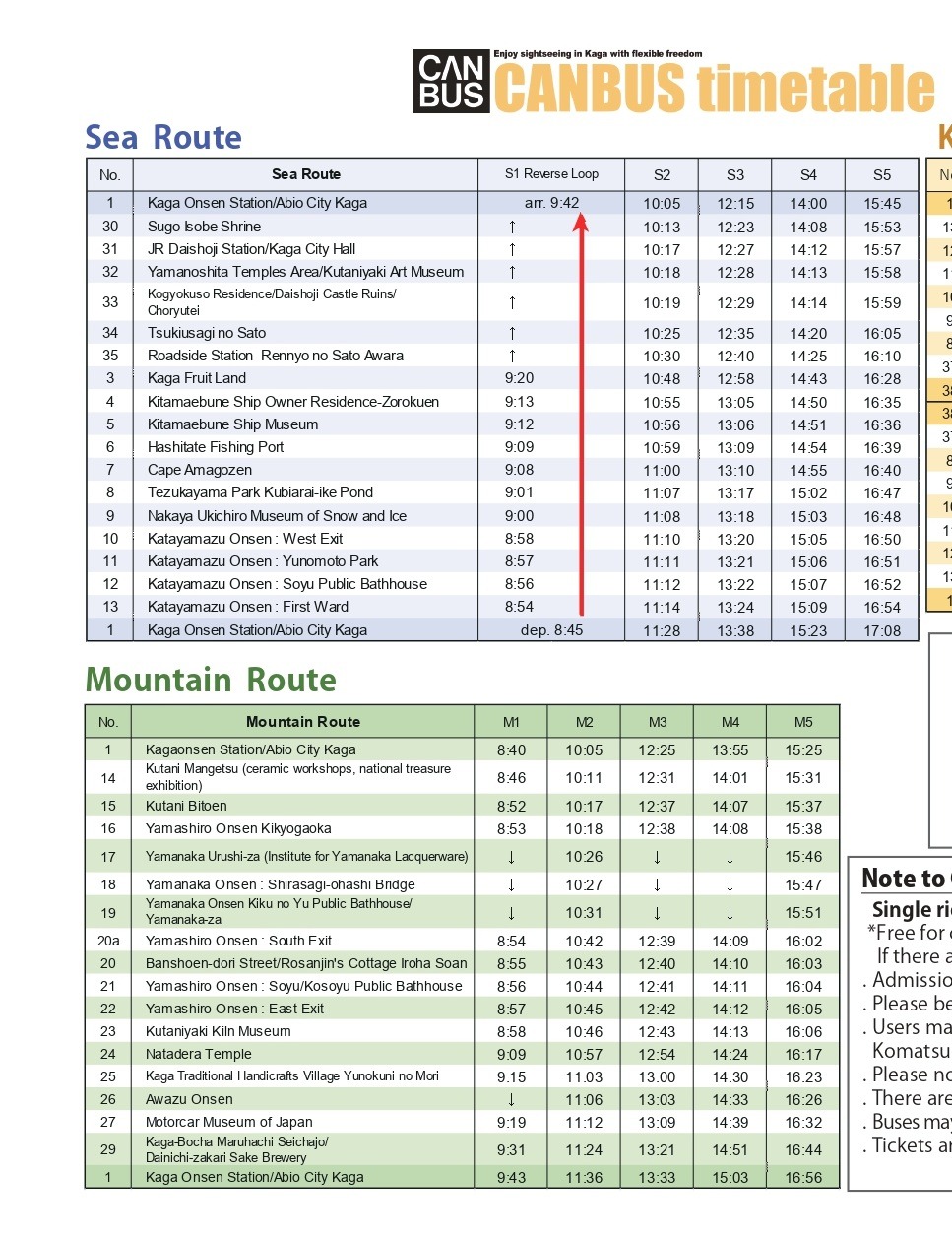
Task: Select the M3 column header
Action: coord(658,722)
